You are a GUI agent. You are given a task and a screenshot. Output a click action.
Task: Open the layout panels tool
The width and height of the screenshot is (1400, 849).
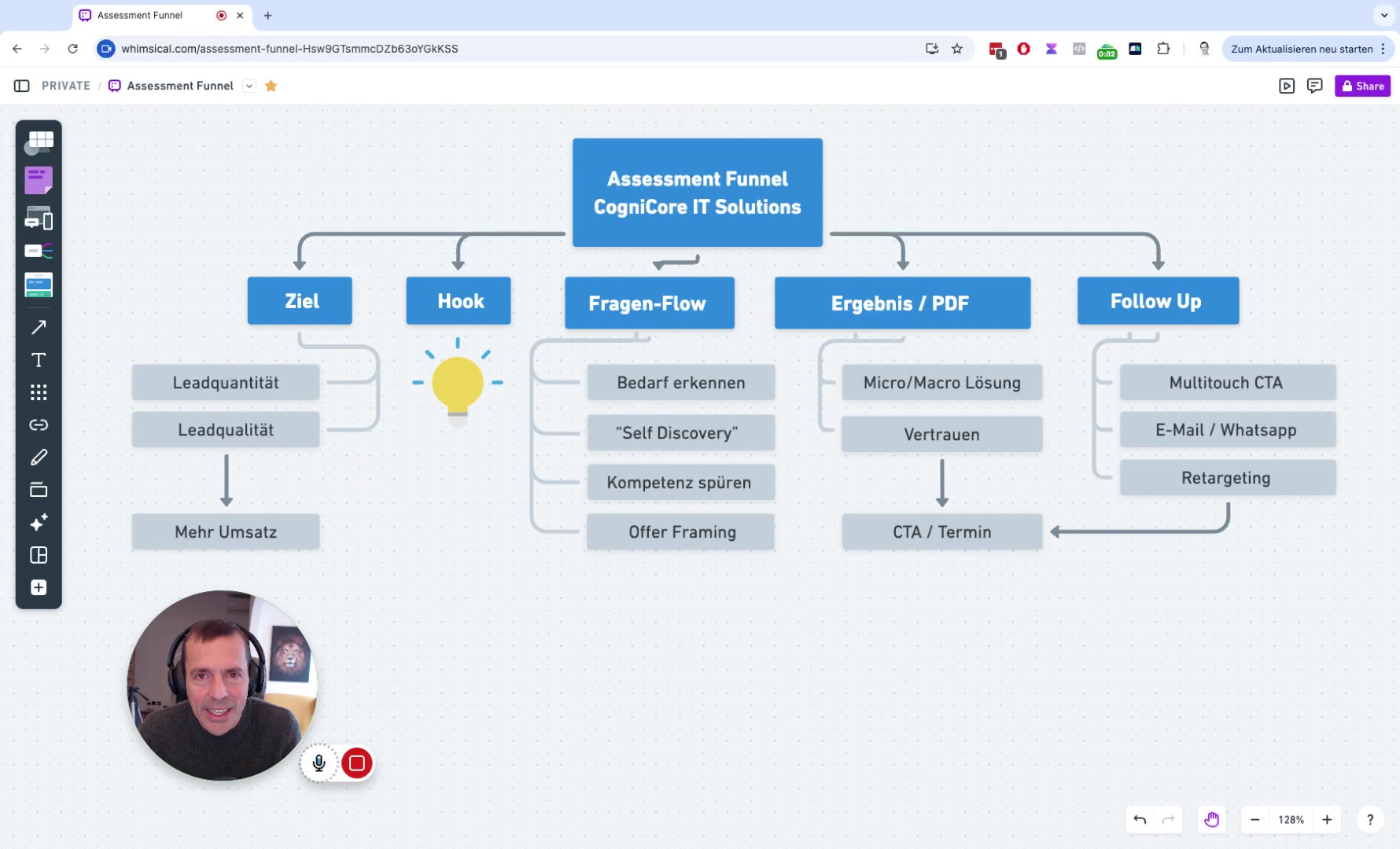[x=39, y=555]
